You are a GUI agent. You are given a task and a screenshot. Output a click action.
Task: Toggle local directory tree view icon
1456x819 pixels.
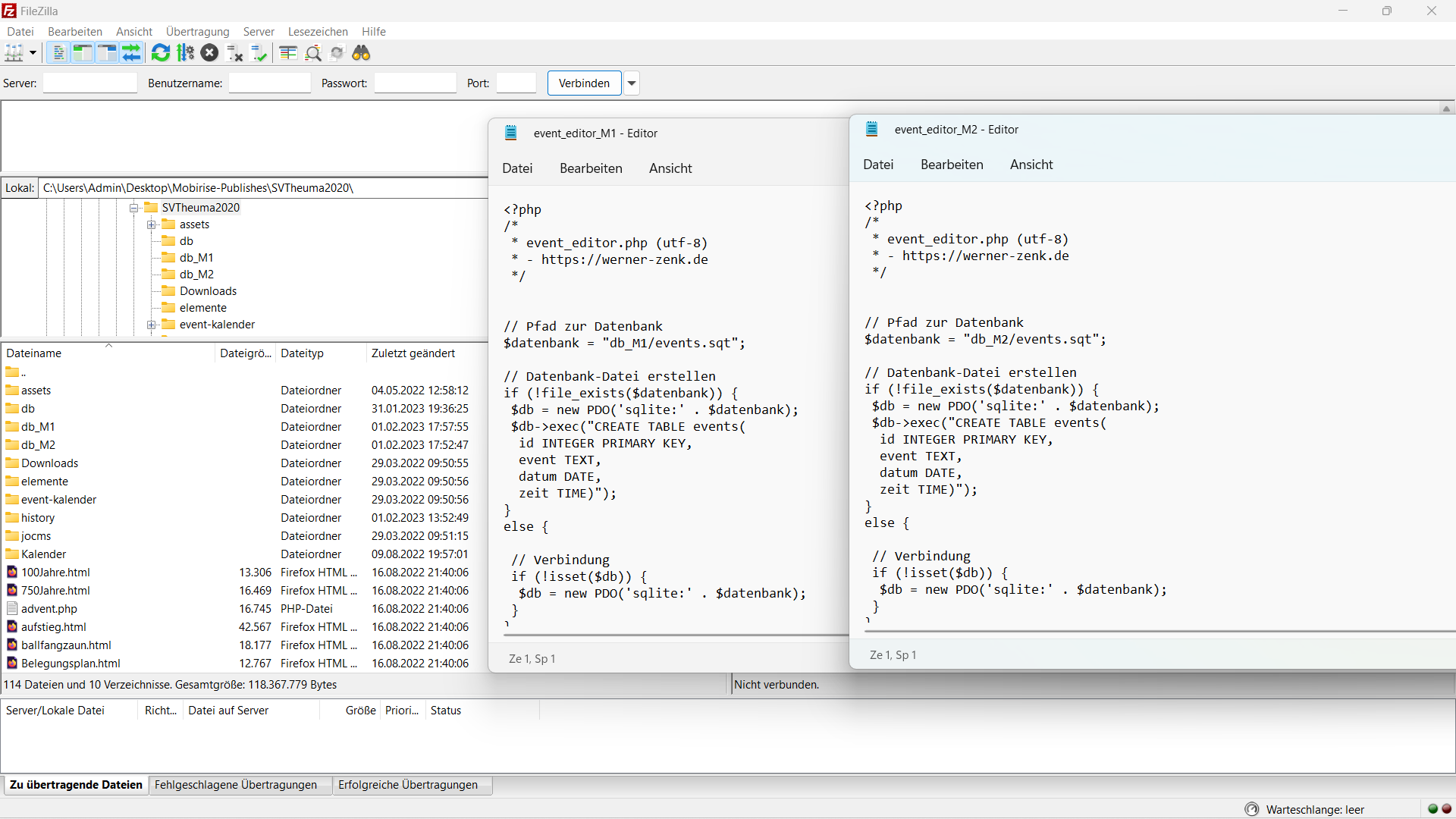point(83,53)
